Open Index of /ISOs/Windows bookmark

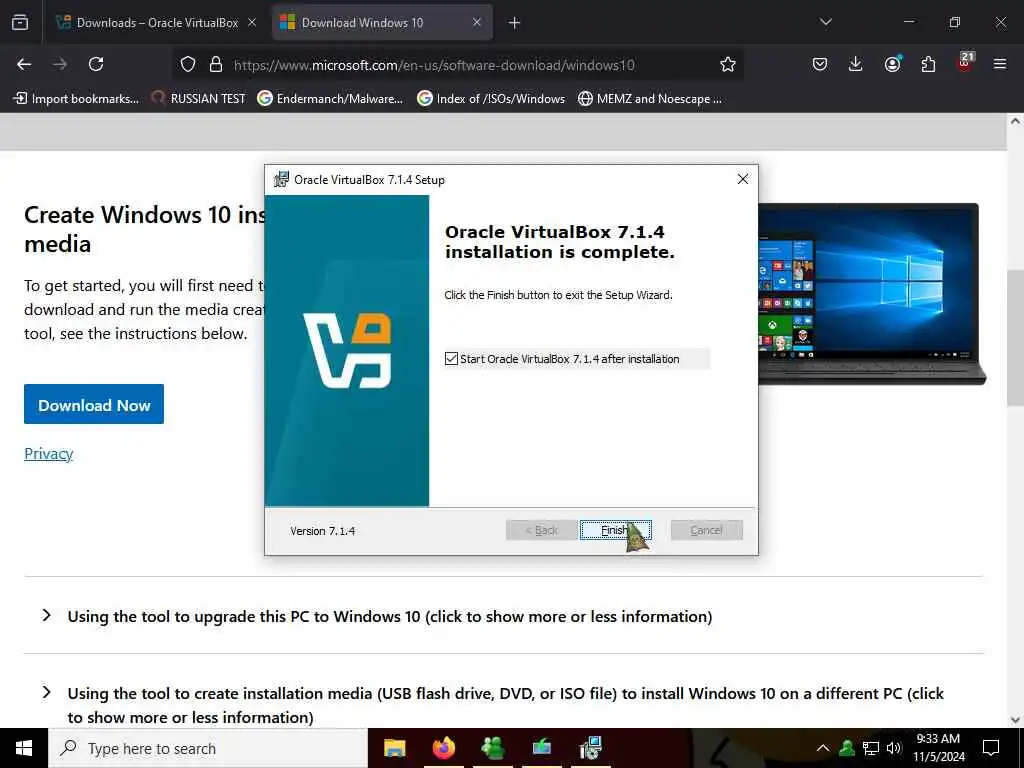[x=491, y=99]
